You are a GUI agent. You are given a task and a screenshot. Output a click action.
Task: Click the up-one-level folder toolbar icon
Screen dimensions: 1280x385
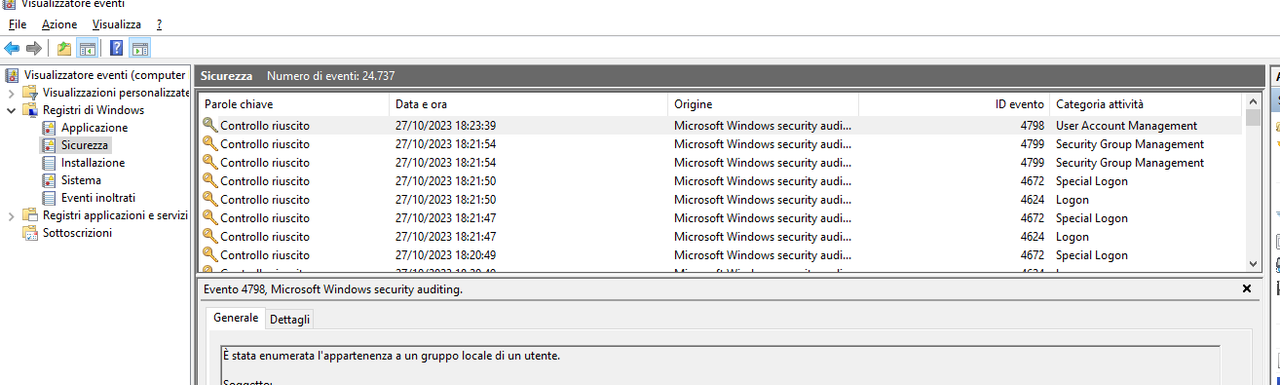click(65, 48)
